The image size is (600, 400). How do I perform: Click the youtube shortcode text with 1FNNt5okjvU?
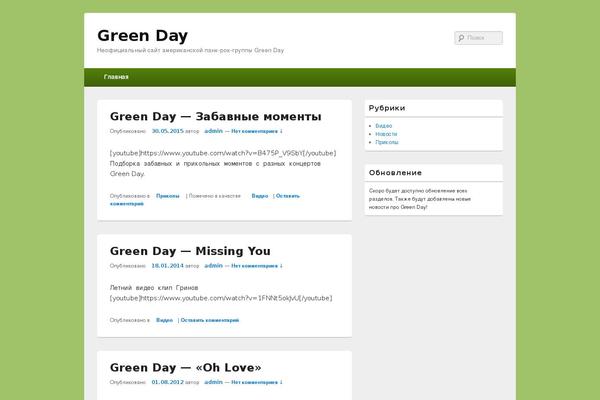pos(221,298)
